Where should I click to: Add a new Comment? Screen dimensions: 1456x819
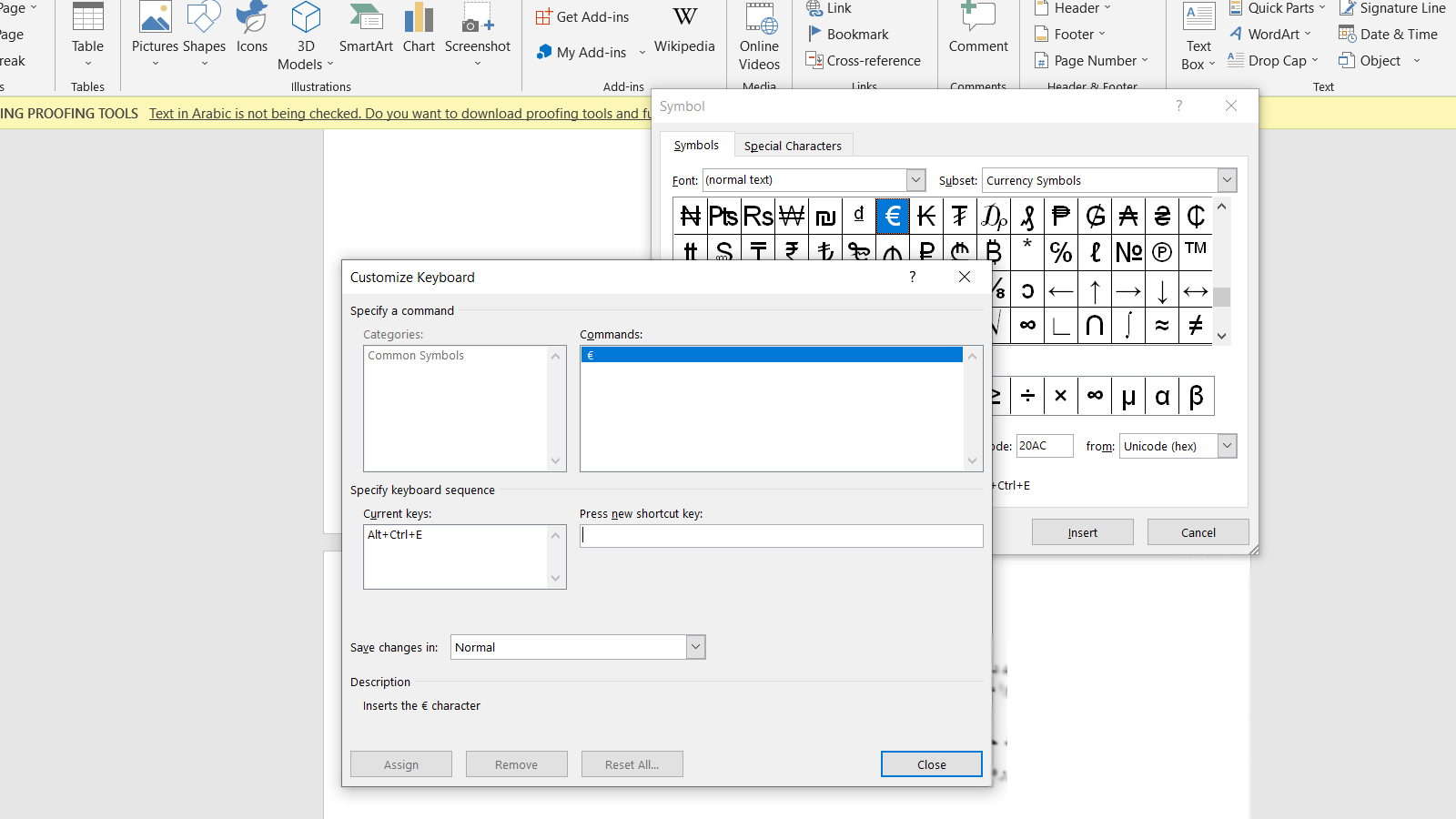[x=978, y=29]
